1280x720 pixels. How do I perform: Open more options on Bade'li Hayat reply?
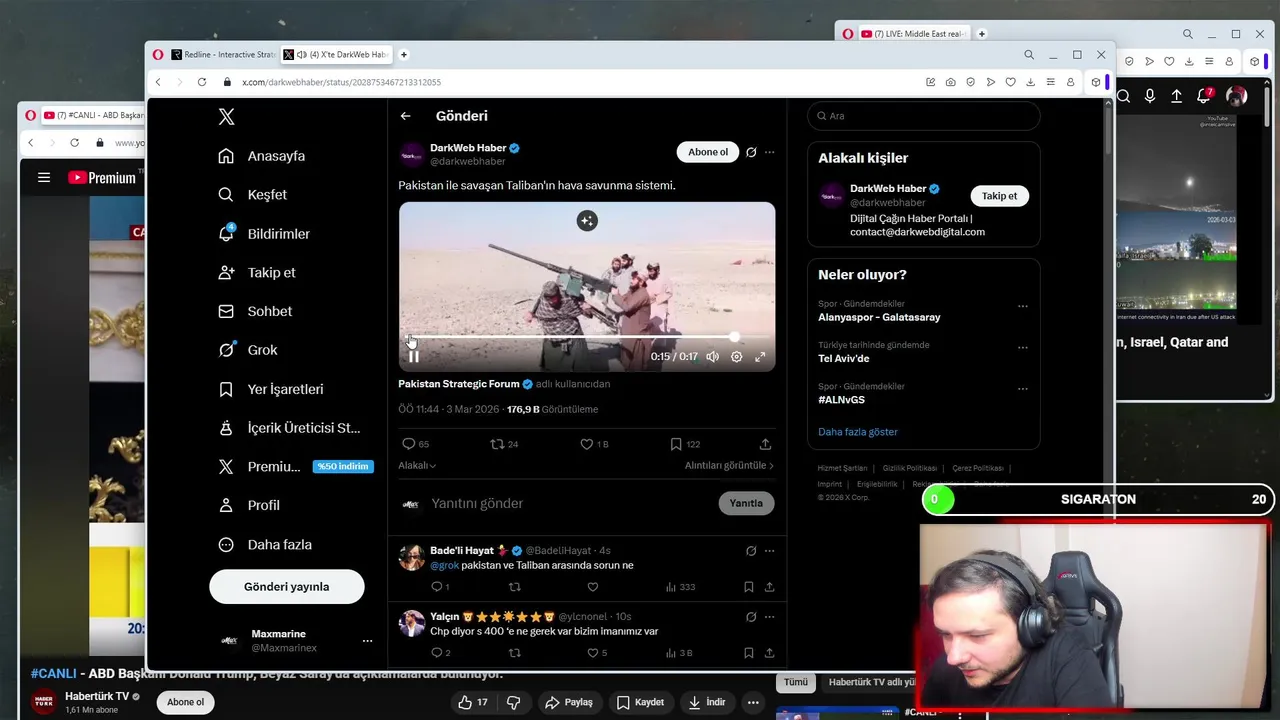click(x=769, y=551)
